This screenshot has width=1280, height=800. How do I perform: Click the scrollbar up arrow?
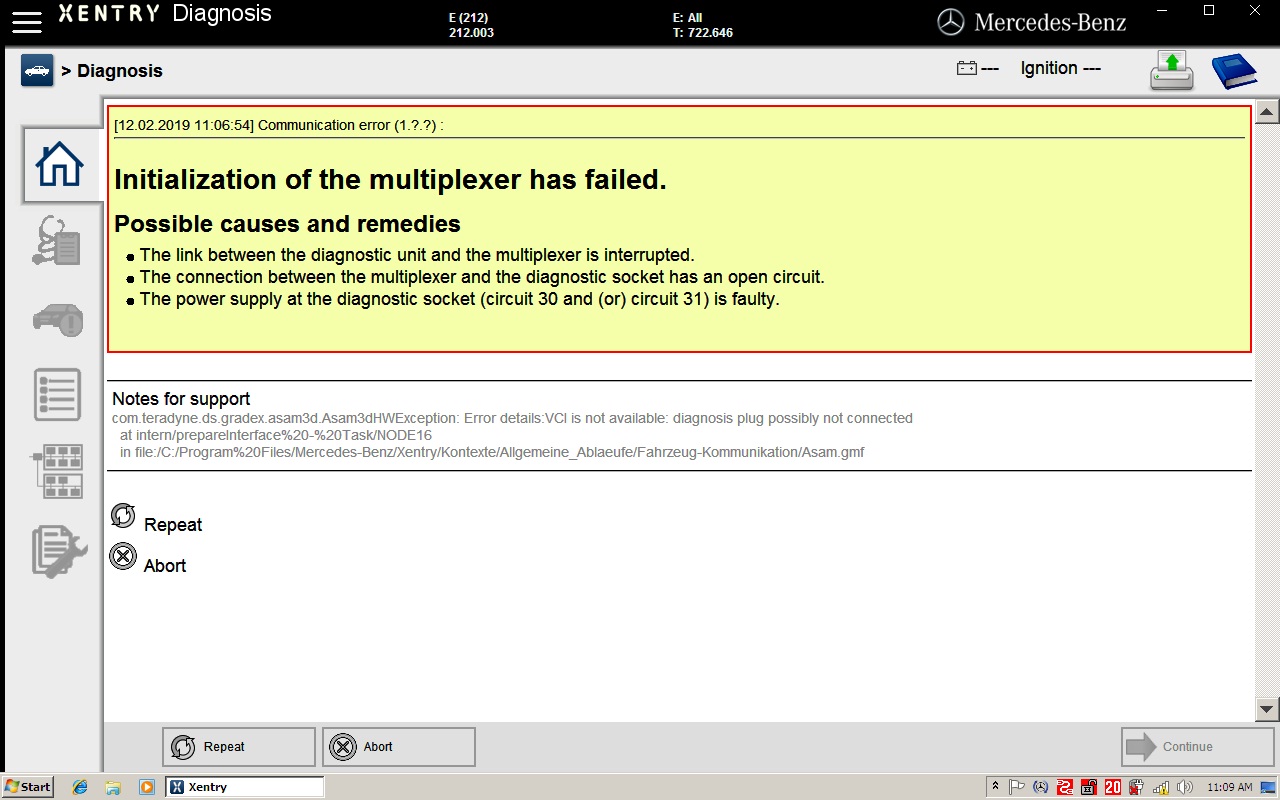[1267, 111]
